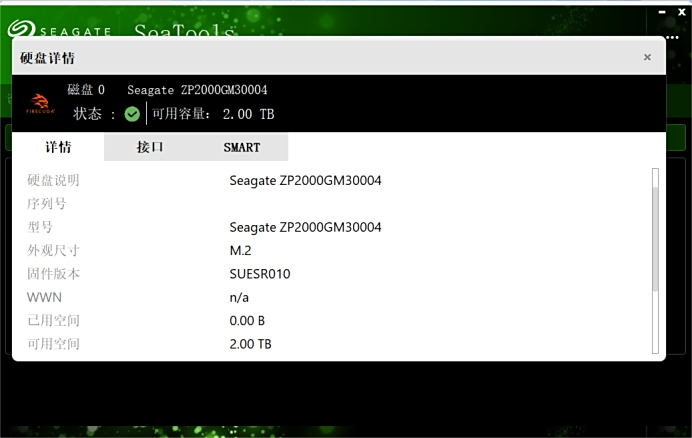Select the firmware version SUESR010
Viewport: 692px width, 438px height.
259,274
